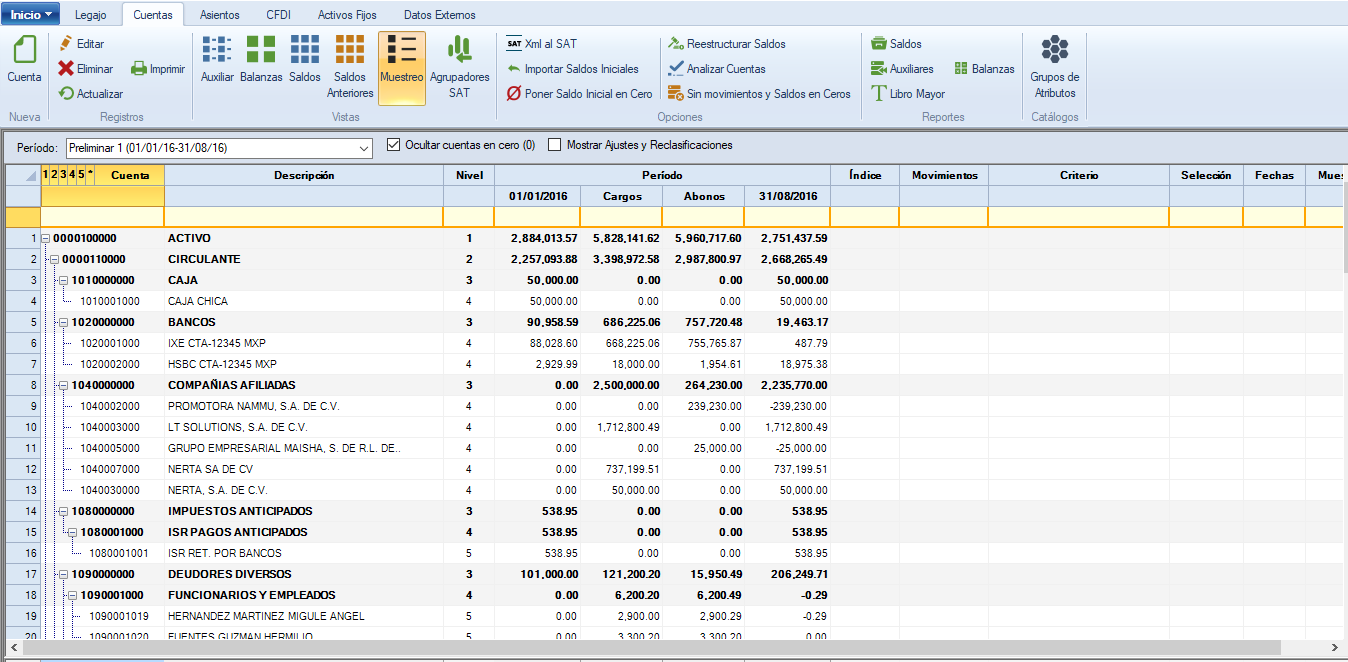
Task: Open the Inicio menu button
Action: click(x=31, y=15)
